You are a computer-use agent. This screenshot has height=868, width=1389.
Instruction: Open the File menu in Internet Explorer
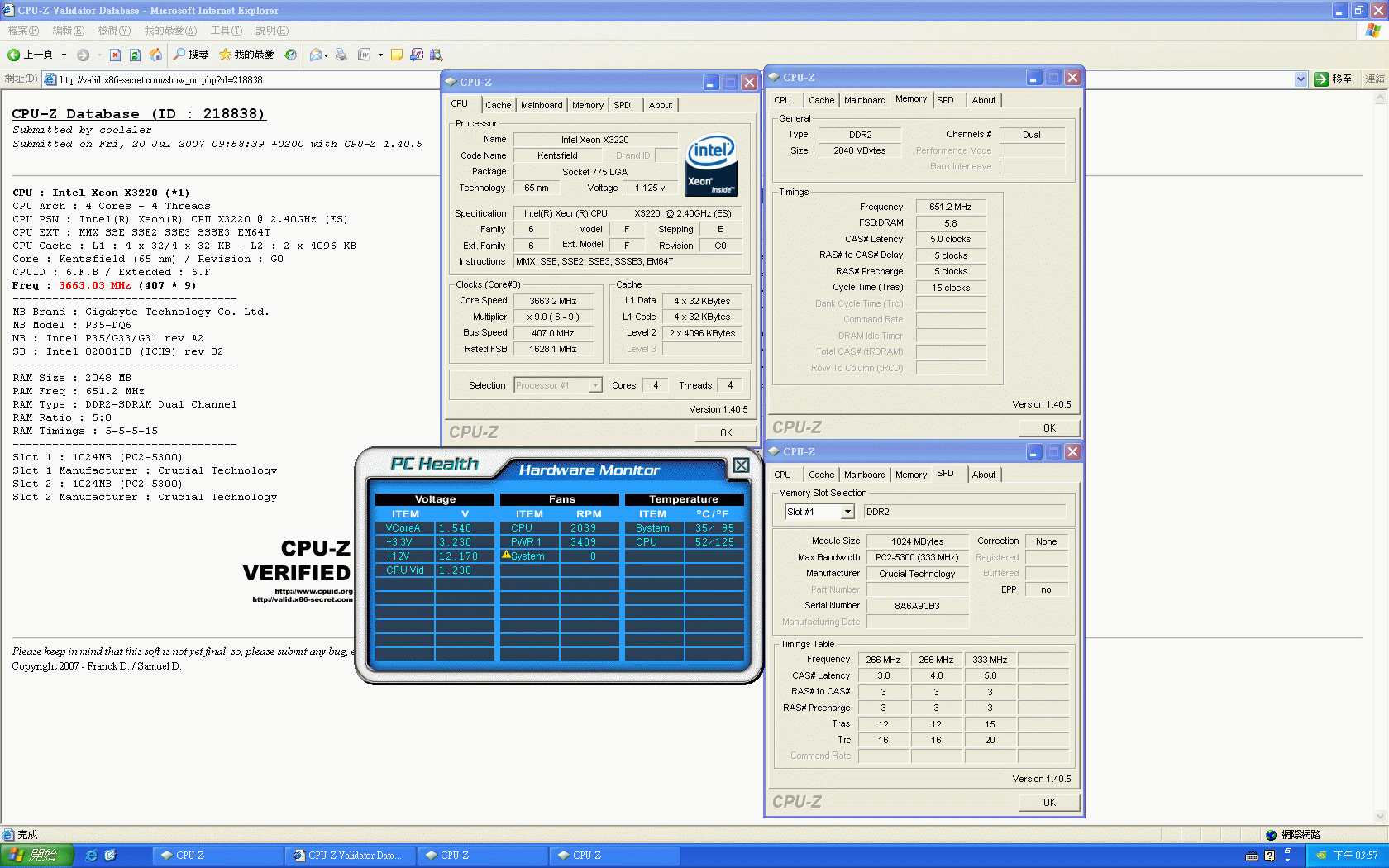(23, 31)
